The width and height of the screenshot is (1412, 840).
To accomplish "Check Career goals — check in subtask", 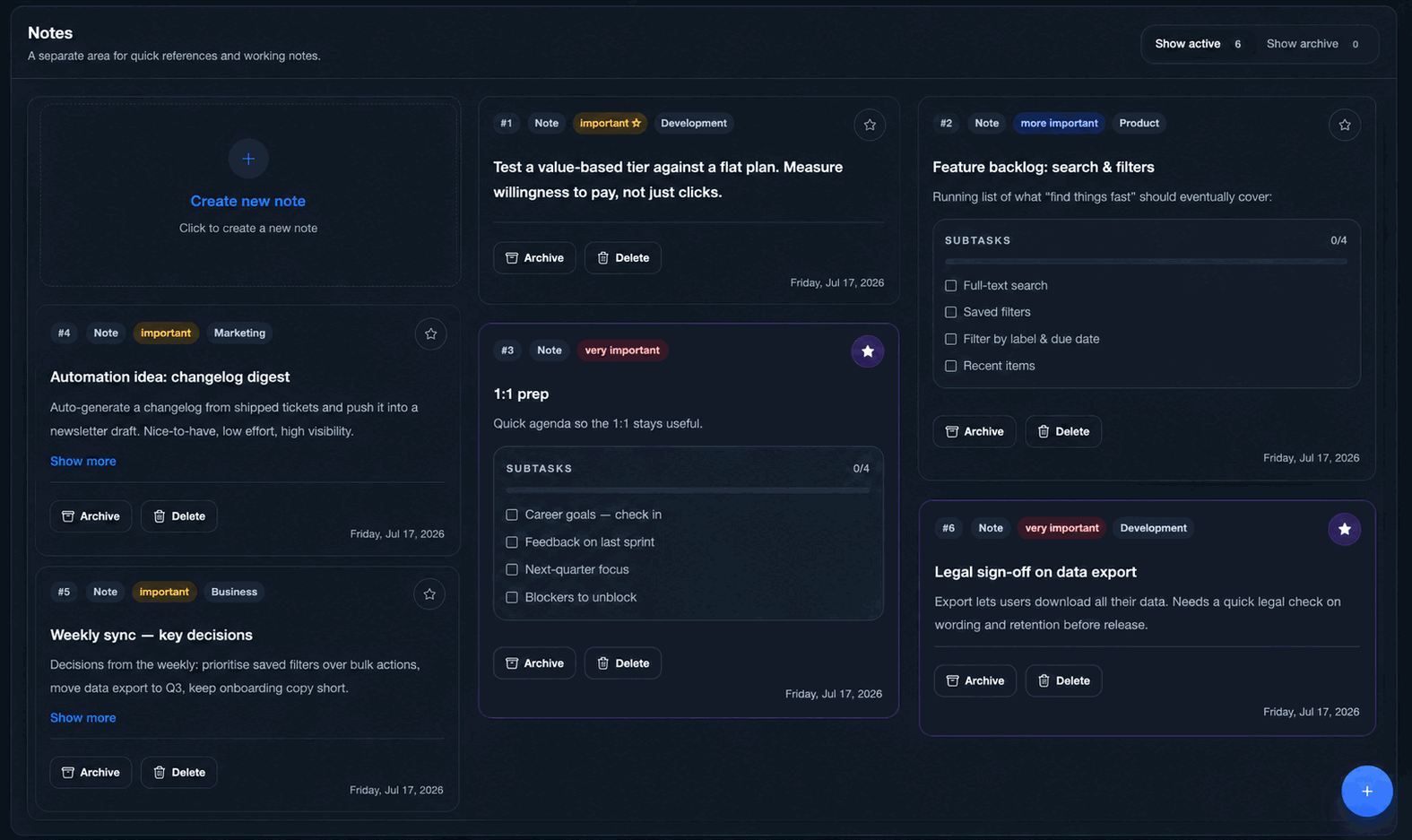I will point(512,515).
